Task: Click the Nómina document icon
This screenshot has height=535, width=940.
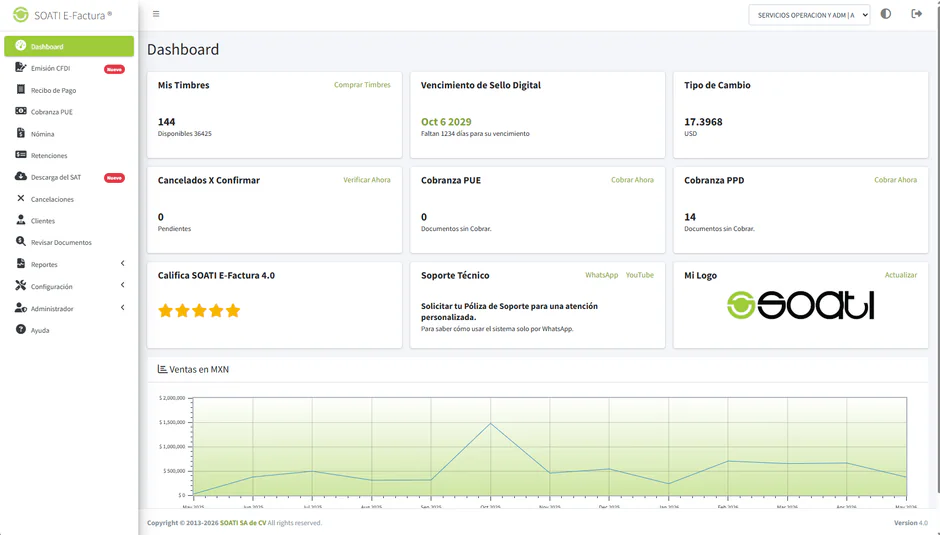Action: [20, 133]
